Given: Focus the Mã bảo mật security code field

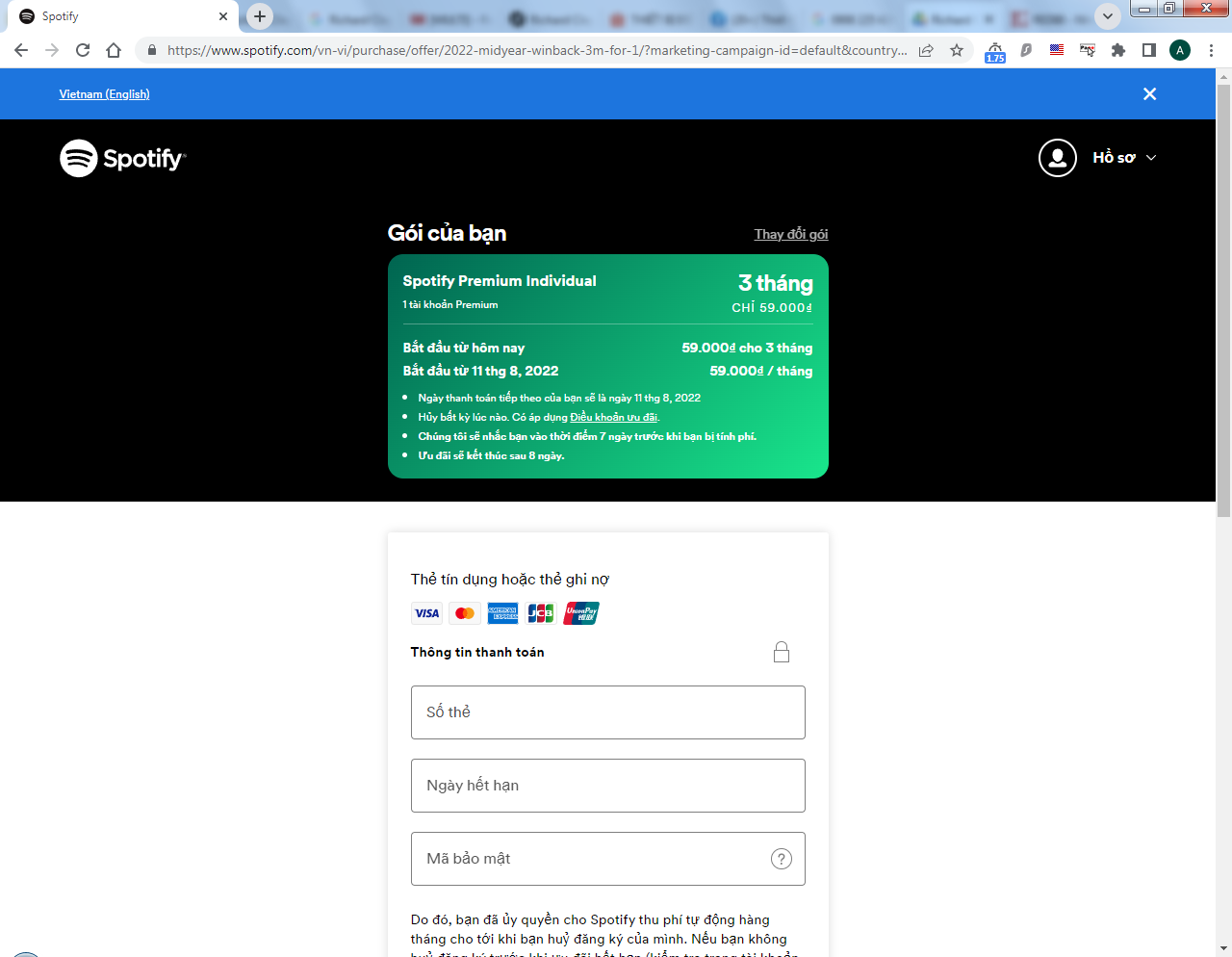Looking at the screenshot, I should pos(608,859).
